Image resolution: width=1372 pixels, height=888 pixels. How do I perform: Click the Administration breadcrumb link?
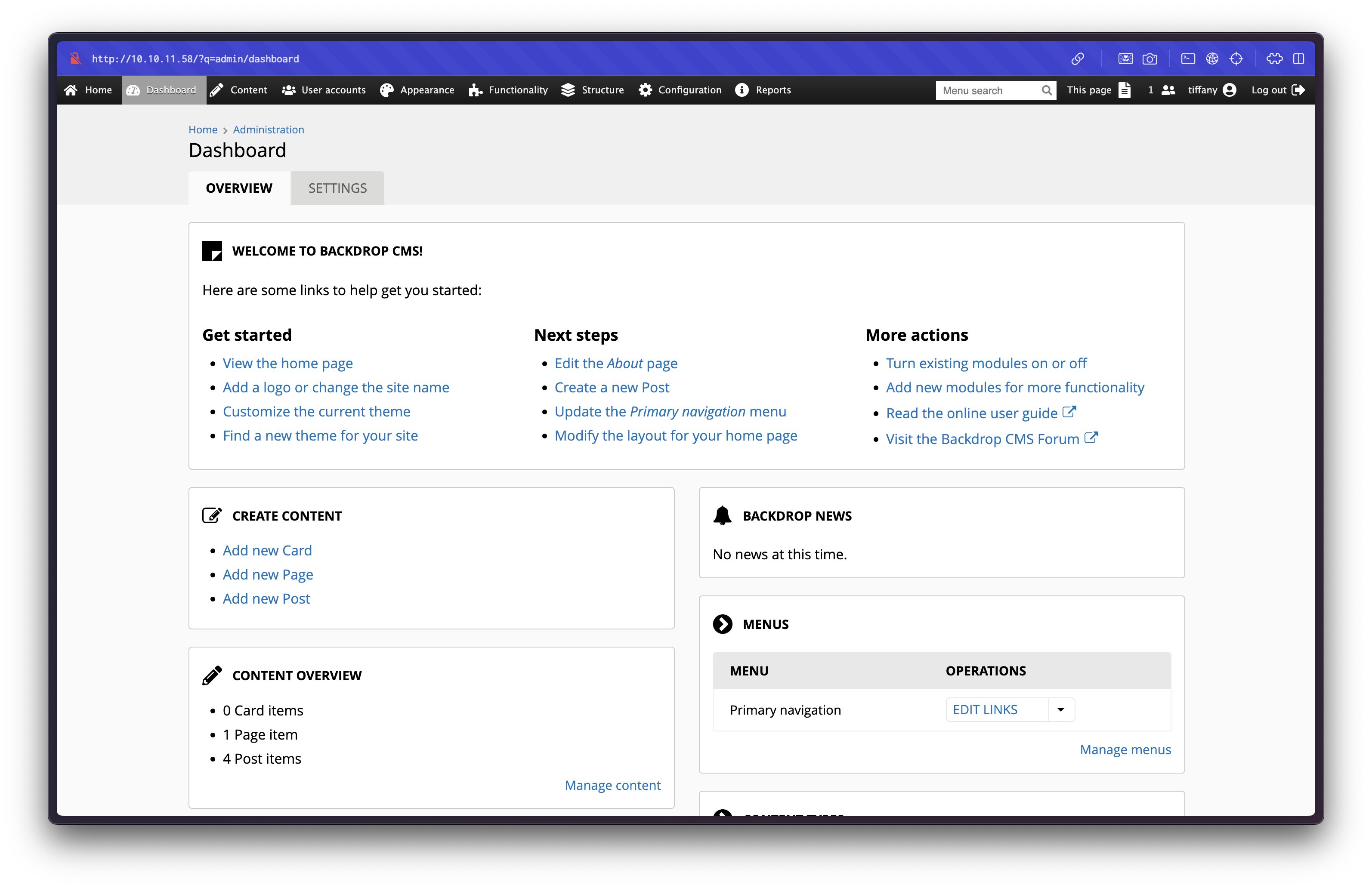click(x=268, y=129)
